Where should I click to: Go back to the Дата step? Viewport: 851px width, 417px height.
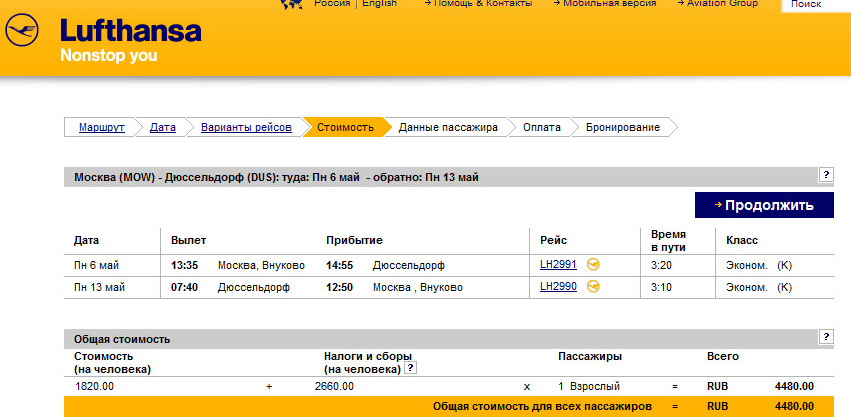(163, 128)
